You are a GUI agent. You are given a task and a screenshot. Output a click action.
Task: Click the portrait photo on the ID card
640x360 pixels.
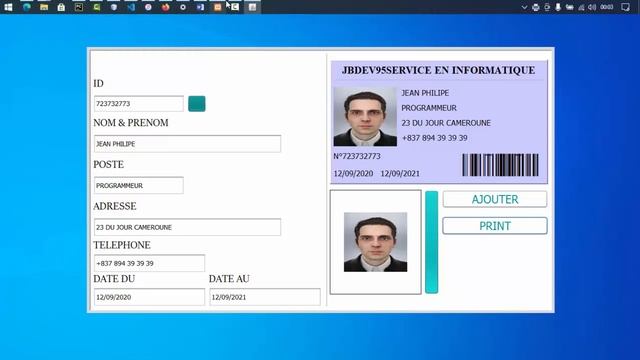click(365, 116)
